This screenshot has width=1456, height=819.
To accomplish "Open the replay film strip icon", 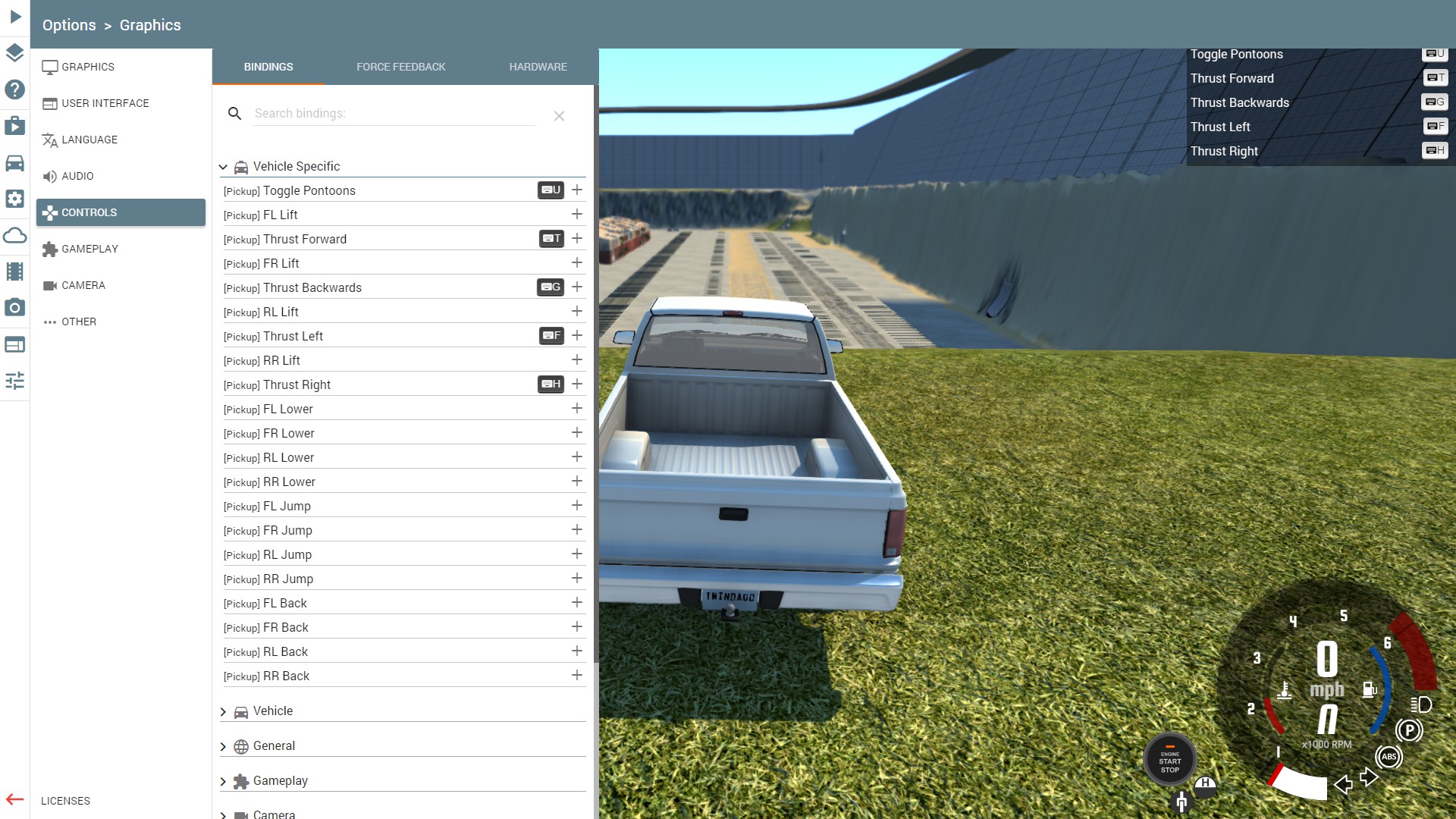I will (x=15, y=271).
